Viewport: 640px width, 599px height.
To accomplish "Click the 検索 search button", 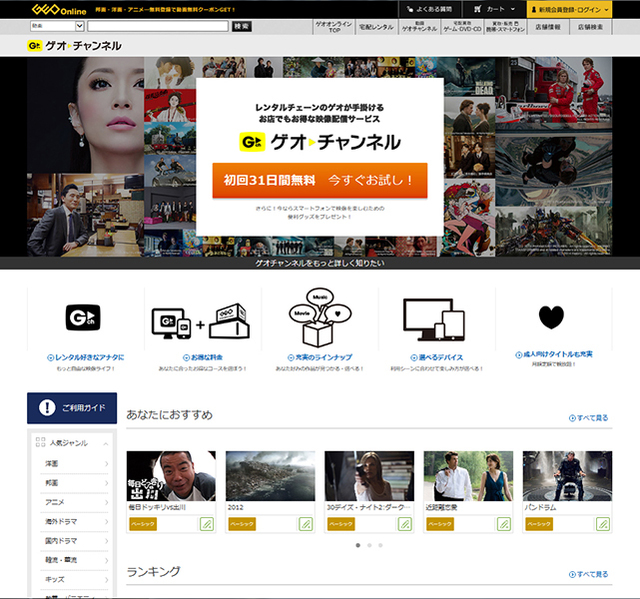I will [x=241, y=26].
